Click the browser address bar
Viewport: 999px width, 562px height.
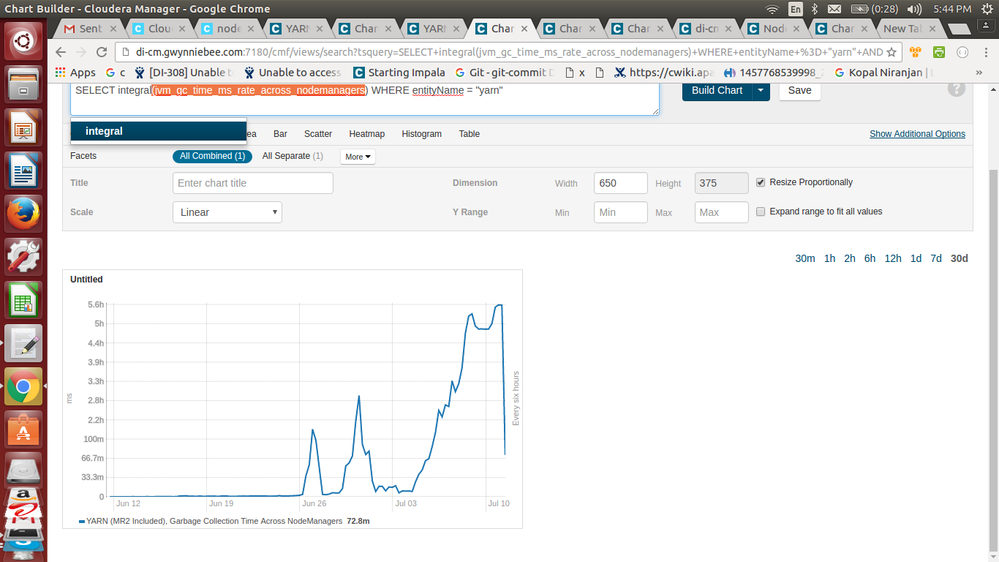click(x=508, y=52)
